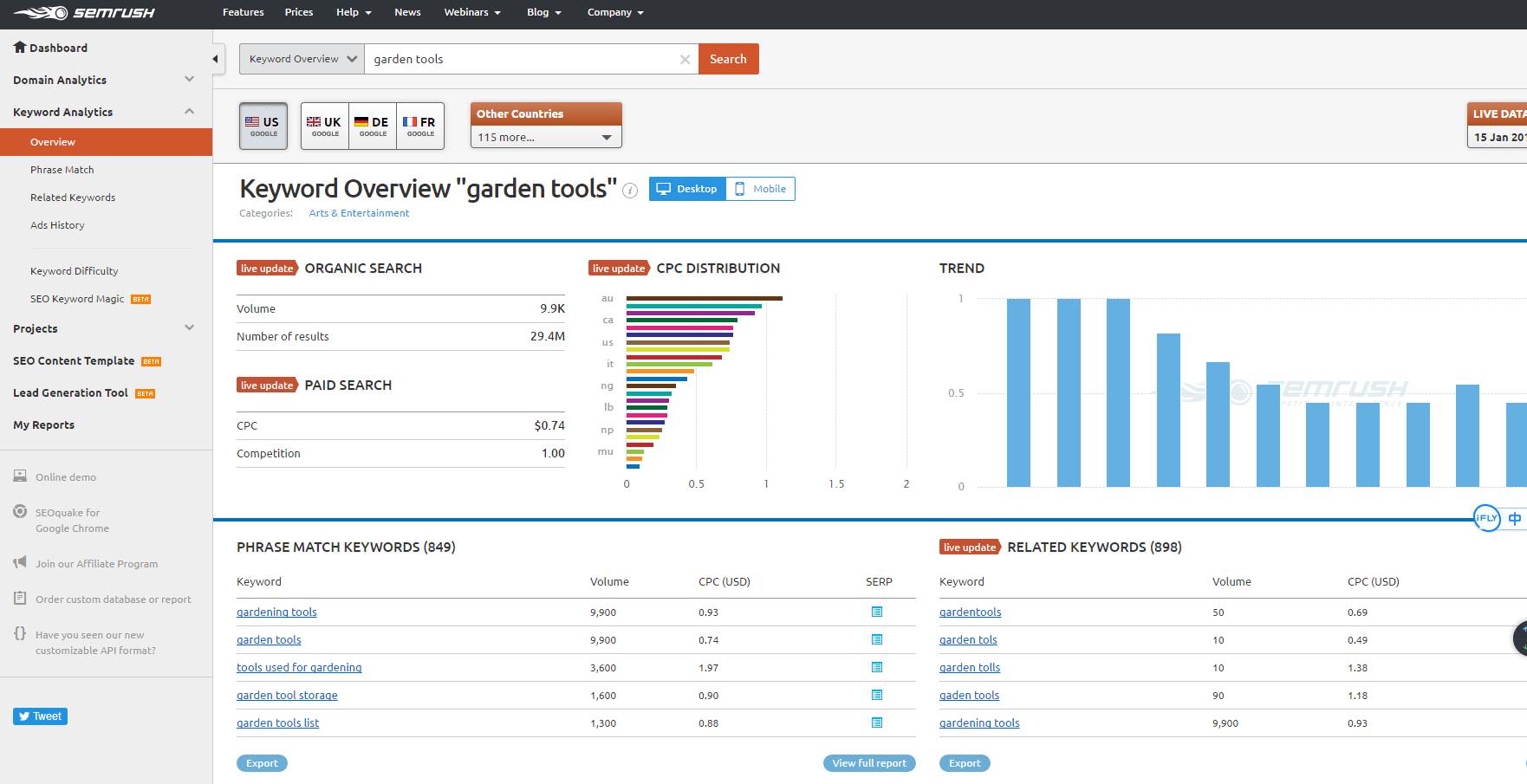Switch to Desktop view
This screenshot has width=1527, height=784.
pos(687,189)
